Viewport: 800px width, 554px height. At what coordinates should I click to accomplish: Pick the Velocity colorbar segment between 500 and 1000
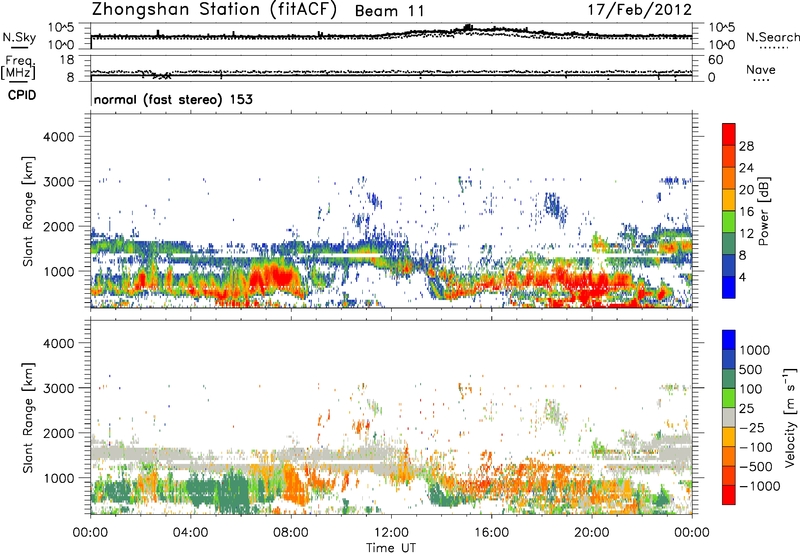729,360
